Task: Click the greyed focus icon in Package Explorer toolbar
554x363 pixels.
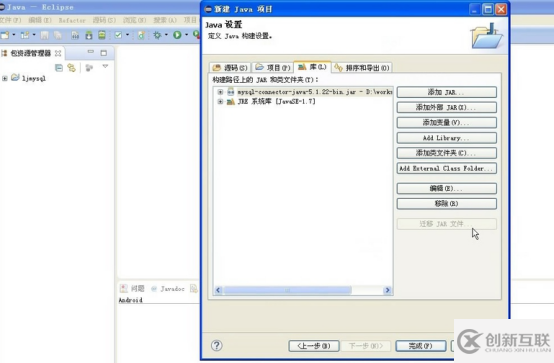Action: (x=89, y=68)
